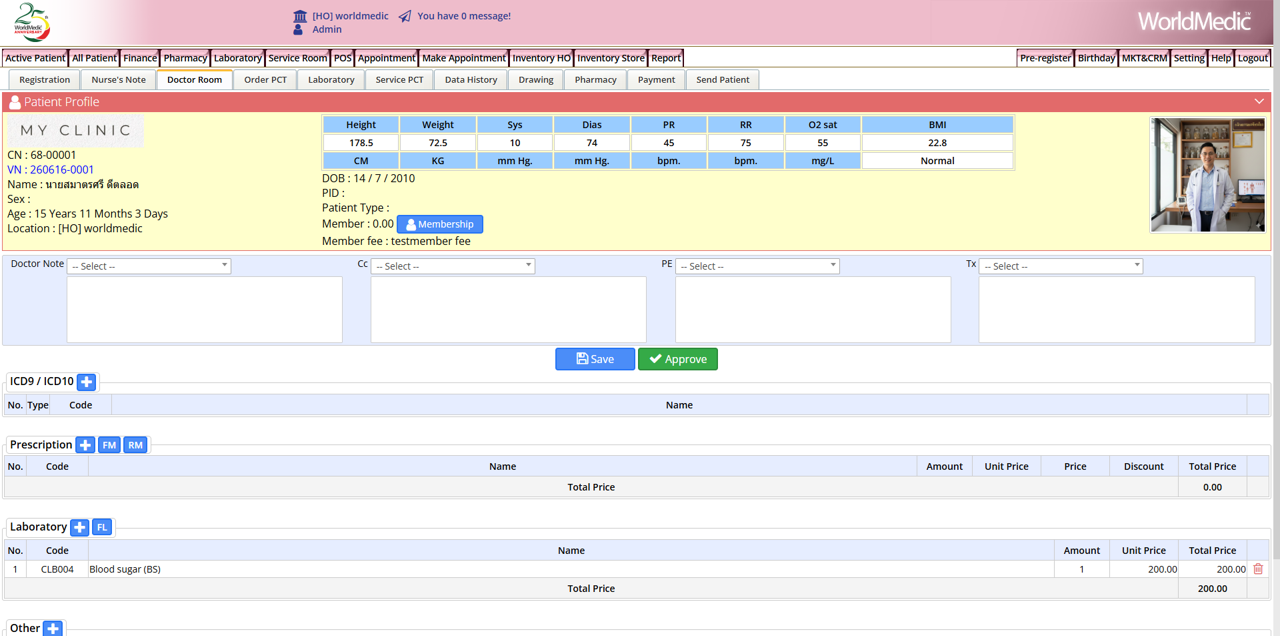Add a new Other item
The width and height of the screenshot is (1280, 636).
coord(53,628)
